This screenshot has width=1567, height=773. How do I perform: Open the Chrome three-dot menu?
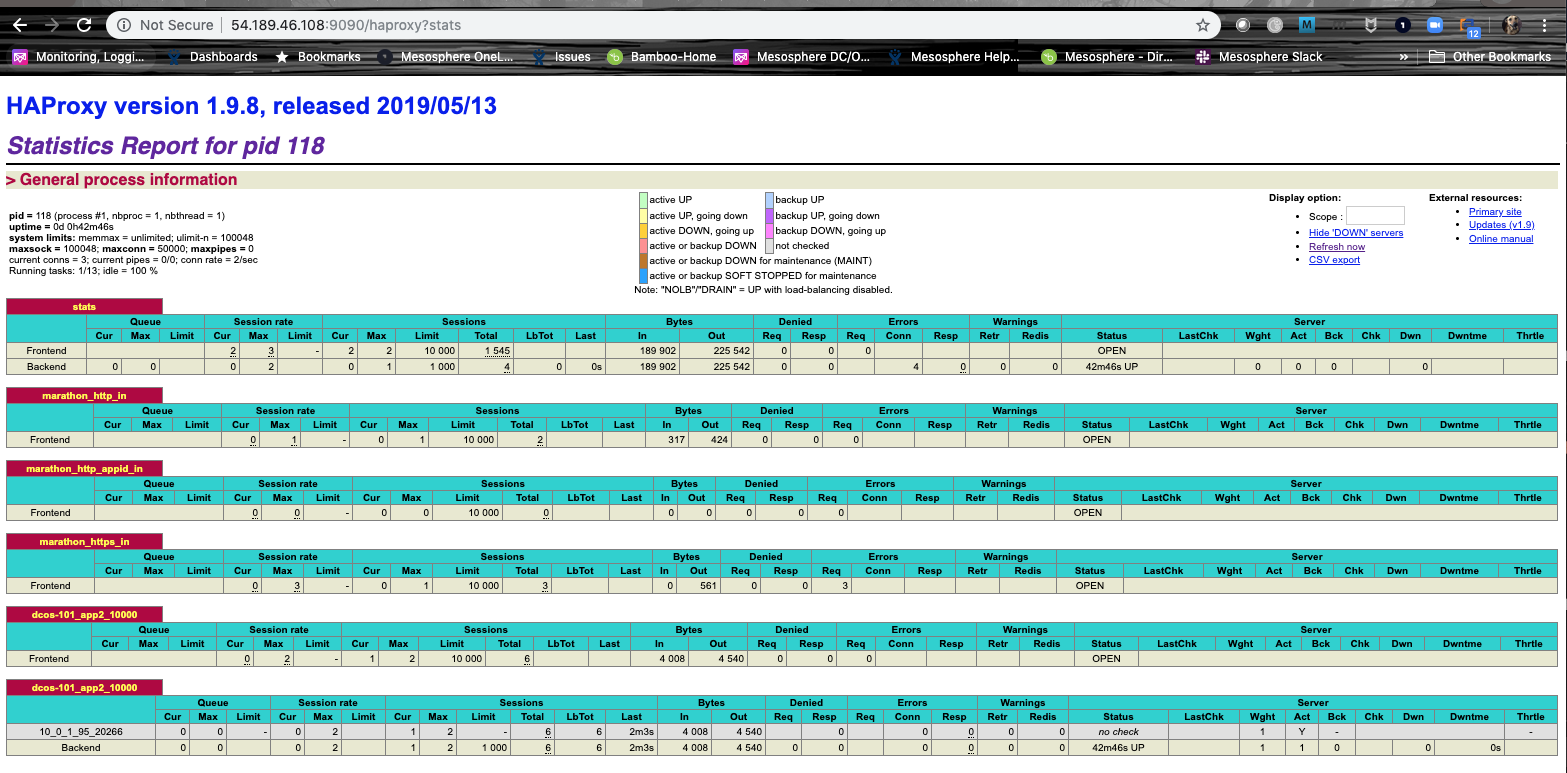(x=1546, y=25)
